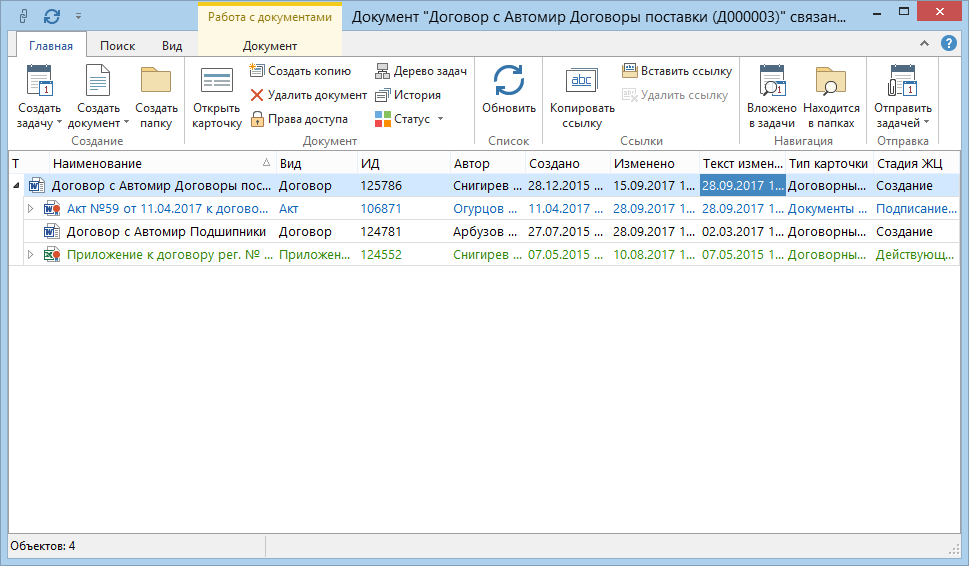The image size is (969, 566).
Task: Click Вставить ссылку in the ribbon
Action: coord(677,71)
